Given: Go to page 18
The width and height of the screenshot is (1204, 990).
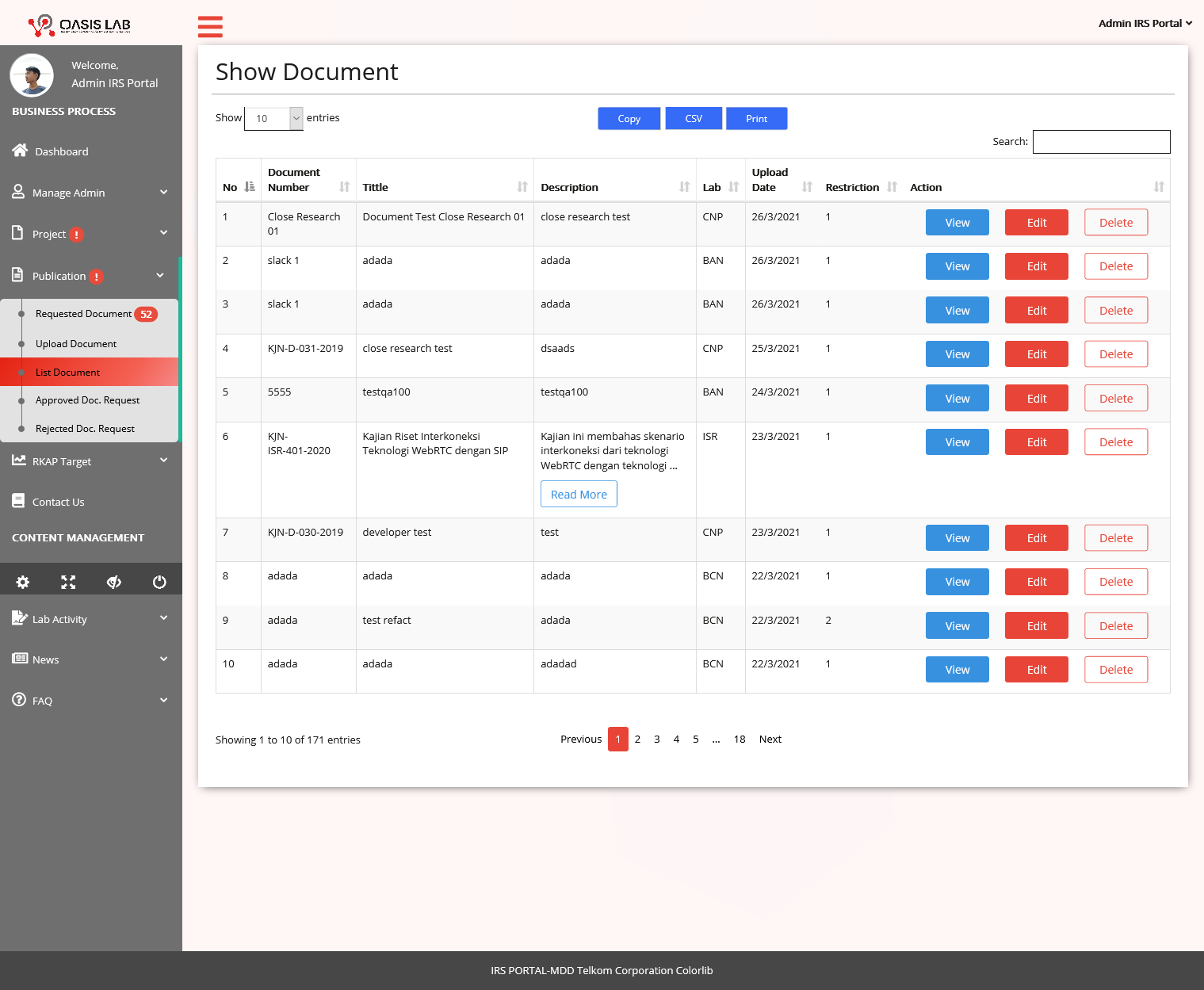Looking at the screenshot, I should tap(739, 739).
